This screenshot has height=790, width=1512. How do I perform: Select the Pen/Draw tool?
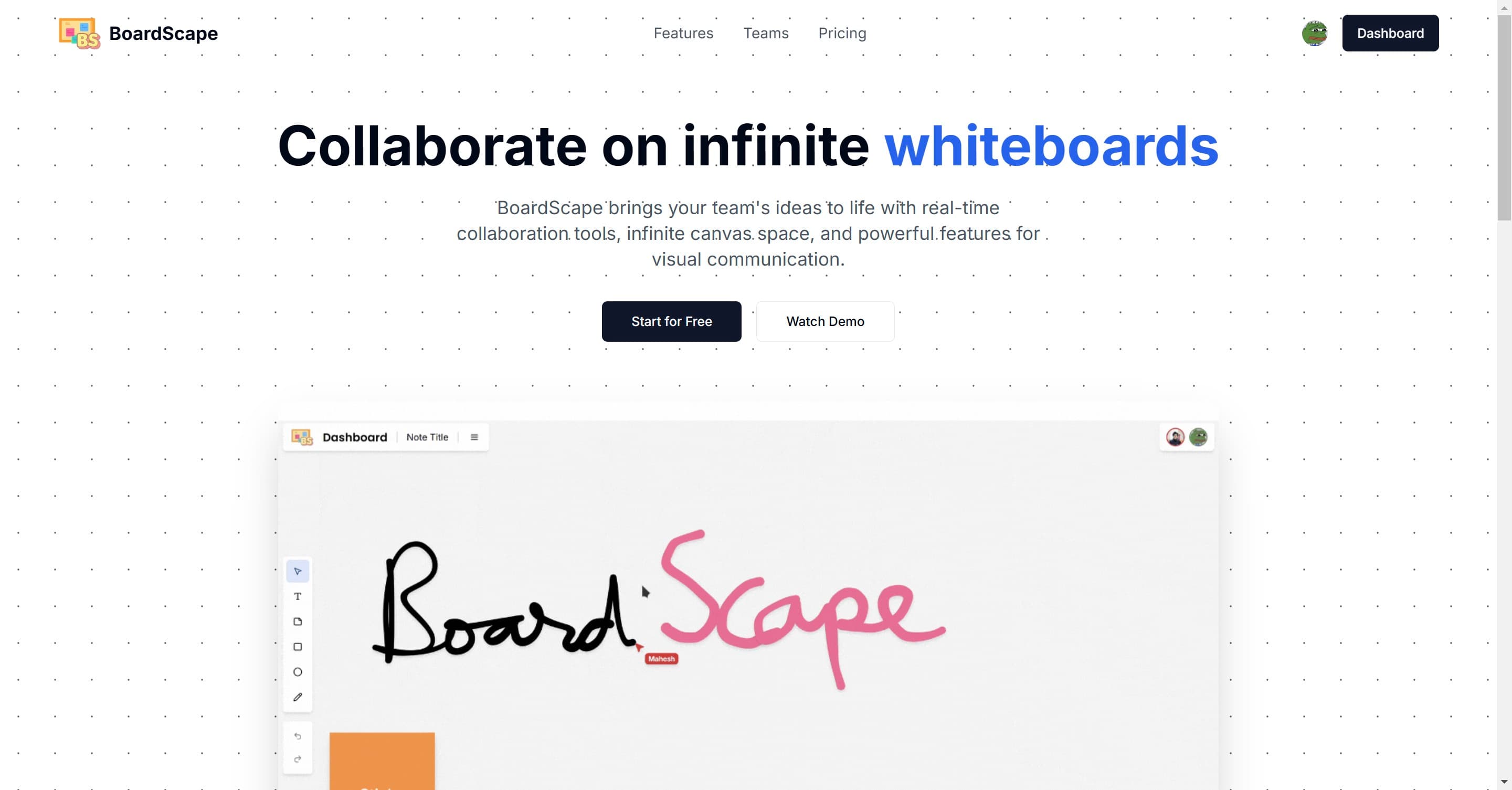(x=297, y=697)
